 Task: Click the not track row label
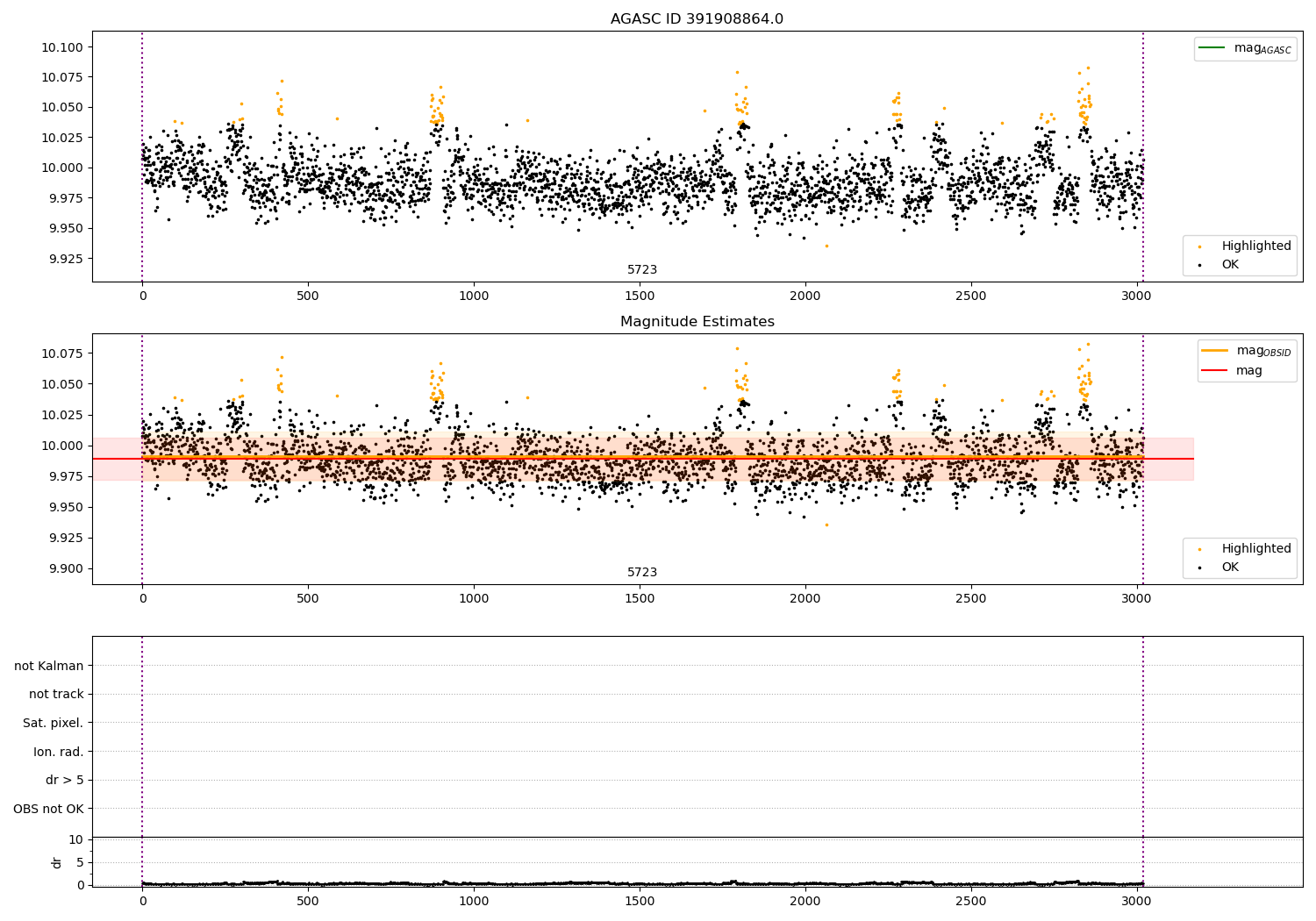56,694
